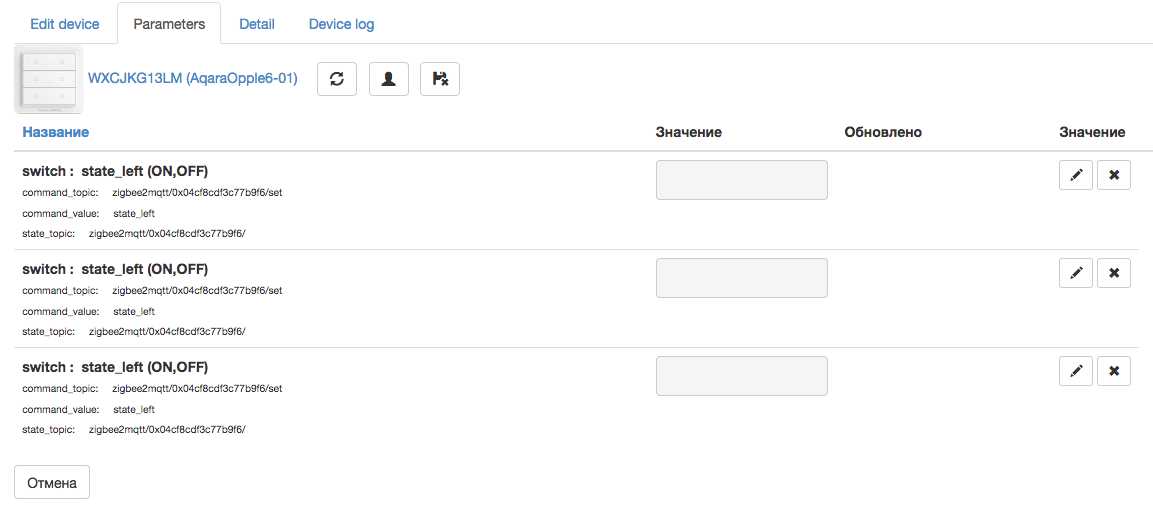The width and height of the screenshot is (1153, 512).
Task: Click the user silhouette icon button
Action: point(389,79)
